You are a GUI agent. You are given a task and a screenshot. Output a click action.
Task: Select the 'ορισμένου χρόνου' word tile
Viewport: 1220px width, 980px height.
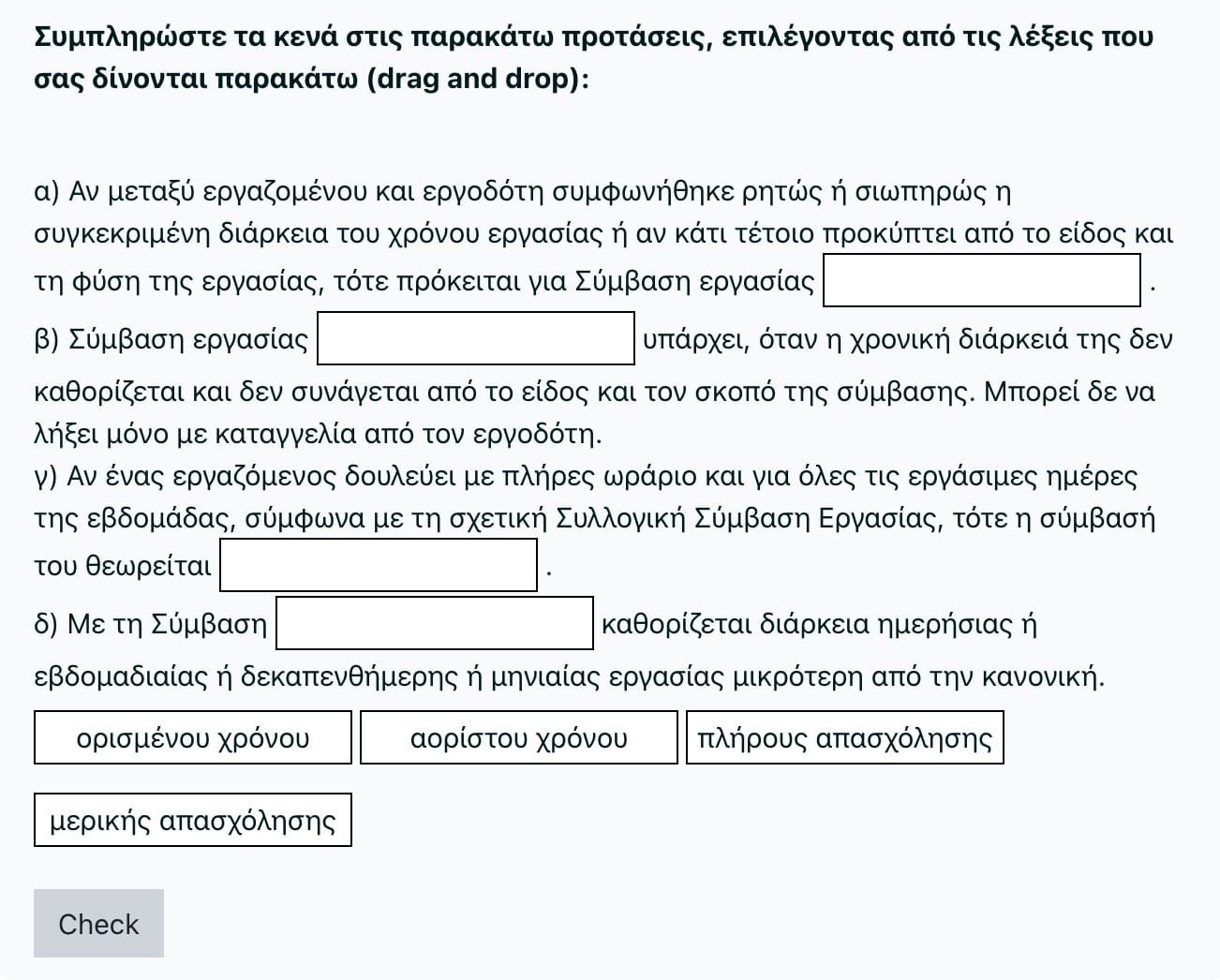click(193, 738)
